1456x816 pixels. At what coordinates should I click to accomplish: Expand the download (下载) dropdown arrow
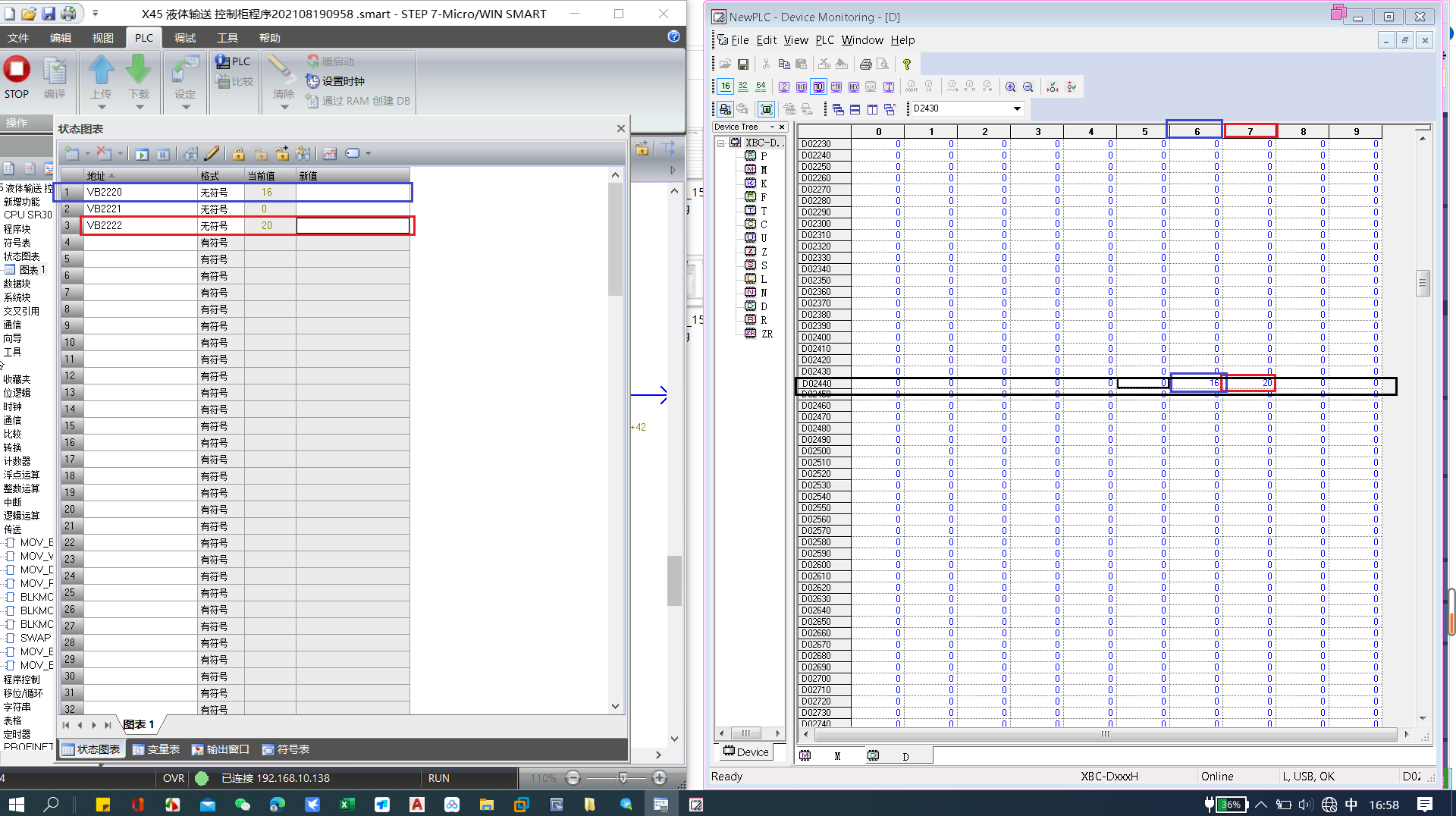click(x=139, y=108)
